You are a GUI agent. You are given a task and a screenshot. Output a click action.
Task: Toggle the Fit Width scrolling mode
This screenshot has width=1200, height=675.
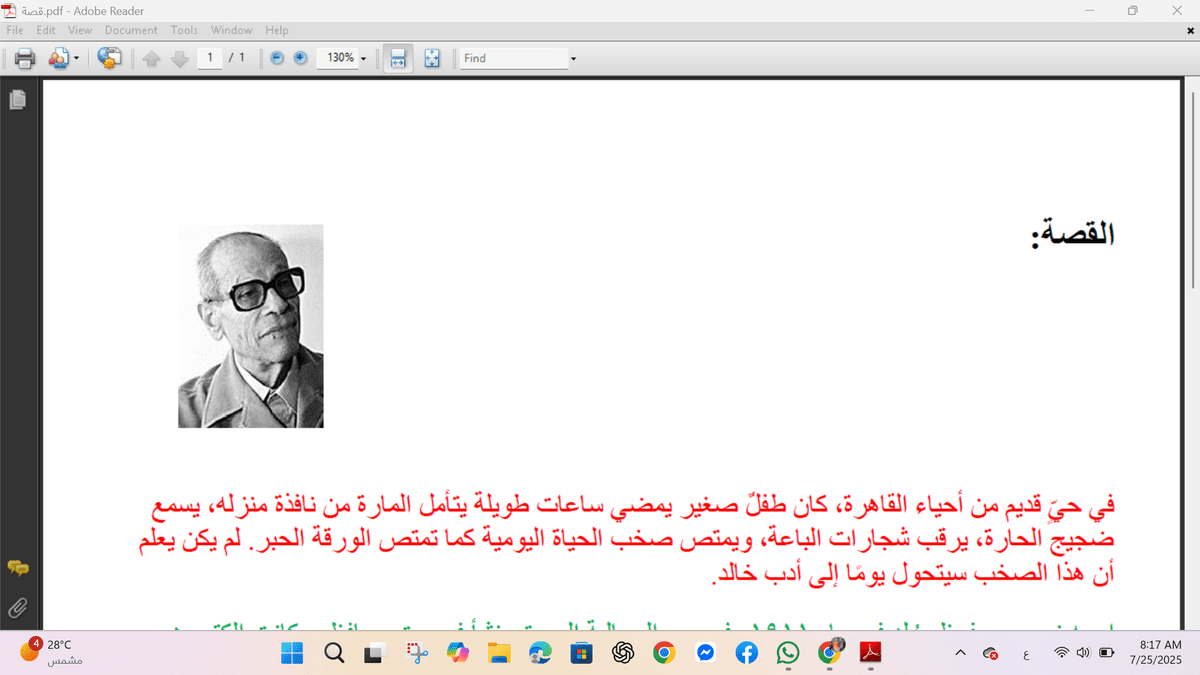pyautogui.click(x=397, y=58)
